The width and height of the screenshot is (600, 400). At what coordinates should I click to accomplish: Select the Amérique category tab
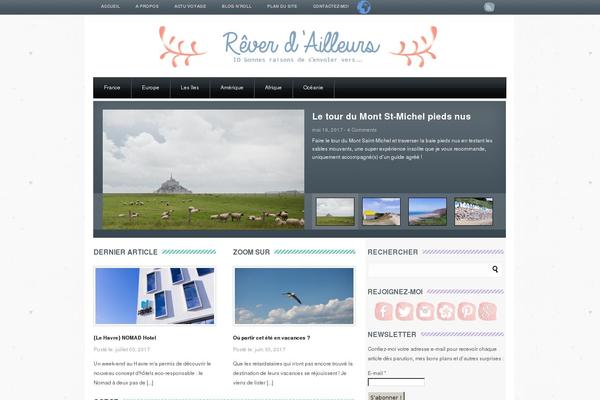click(232, 88)
